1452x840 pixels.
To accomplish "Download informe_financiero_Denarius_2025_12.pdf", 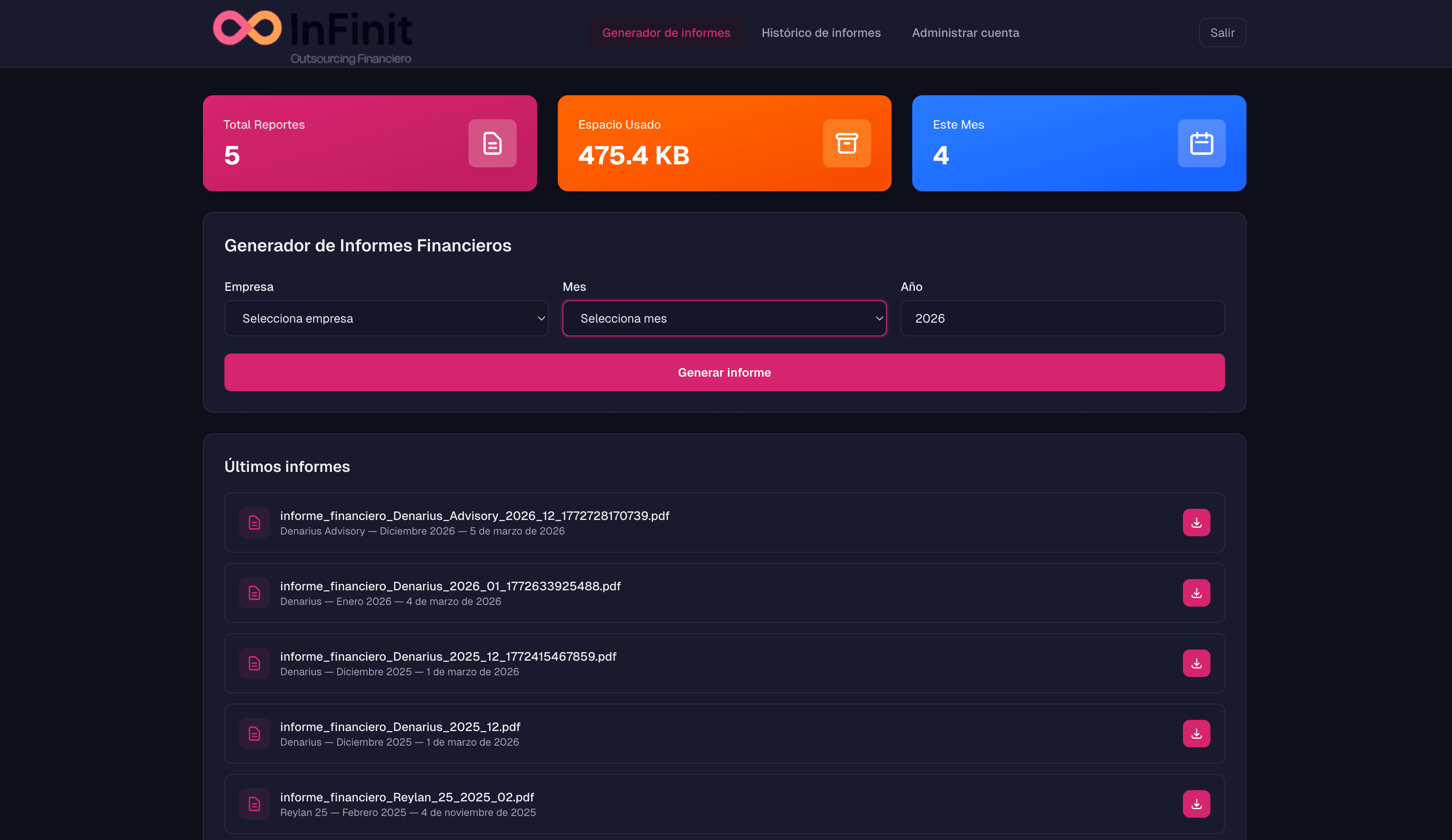I will click(1196, 734).
